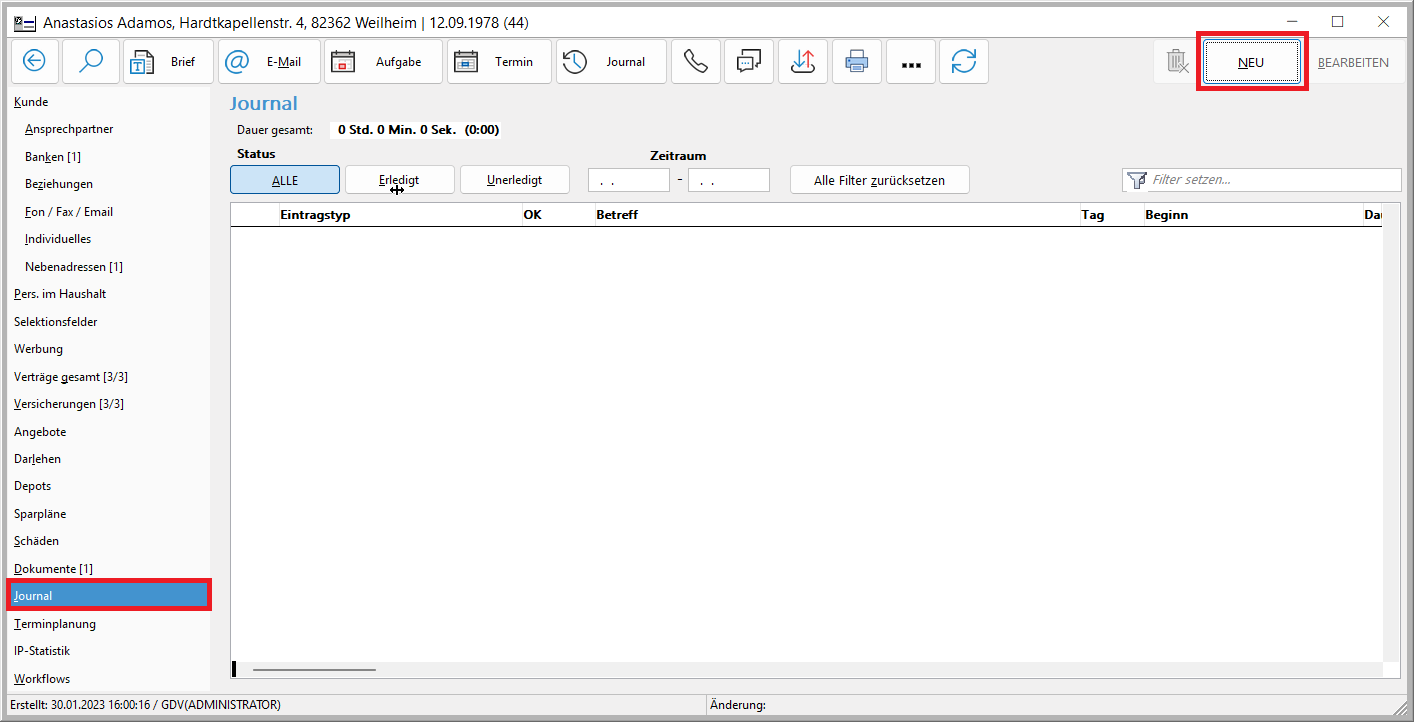Click the trash delete icon
Screen dimensions: 1414x722
coord(1177,62)
